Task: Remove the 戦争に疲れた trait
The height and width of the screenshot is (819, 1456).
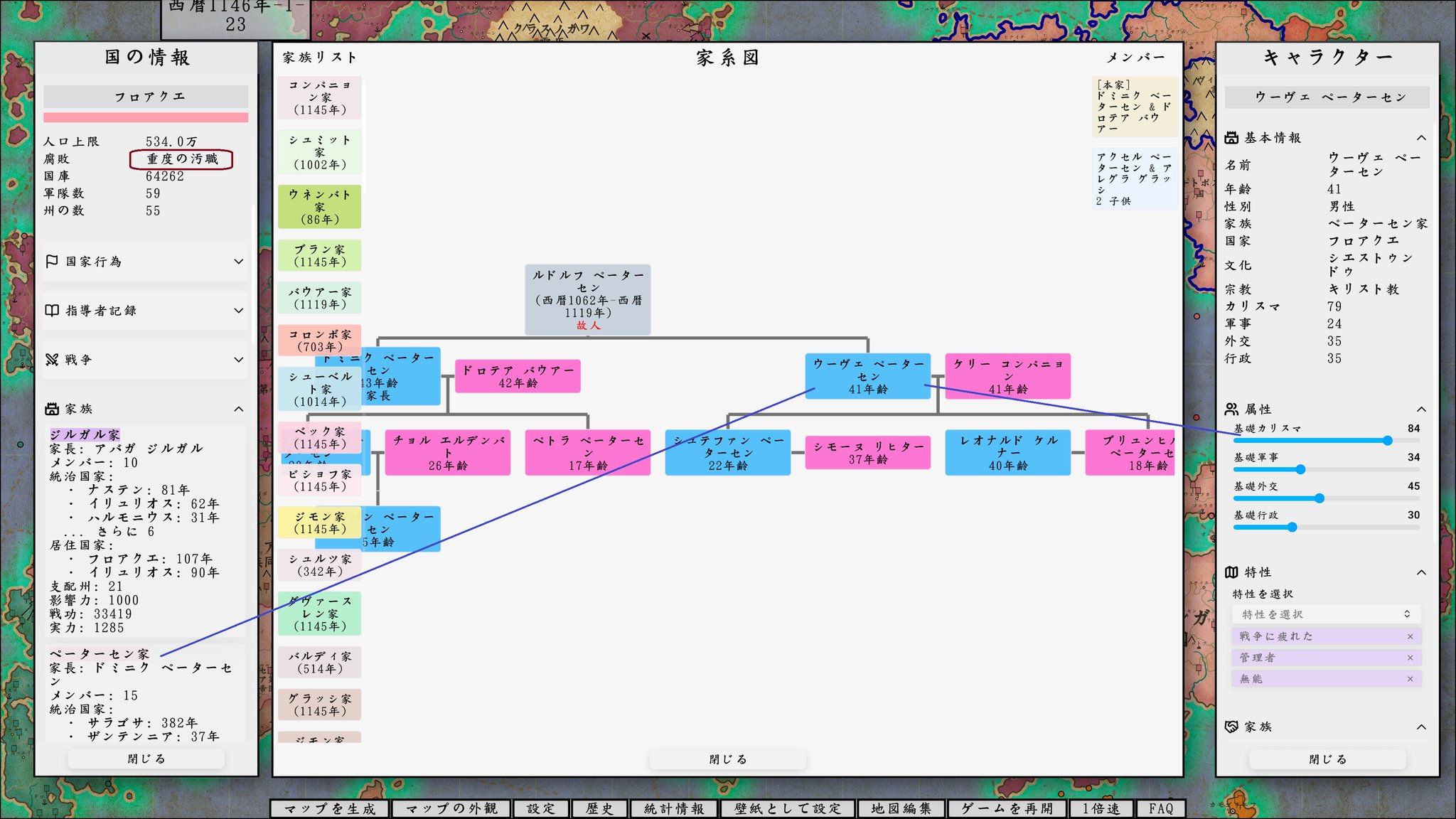Action: coord(1410,637)
